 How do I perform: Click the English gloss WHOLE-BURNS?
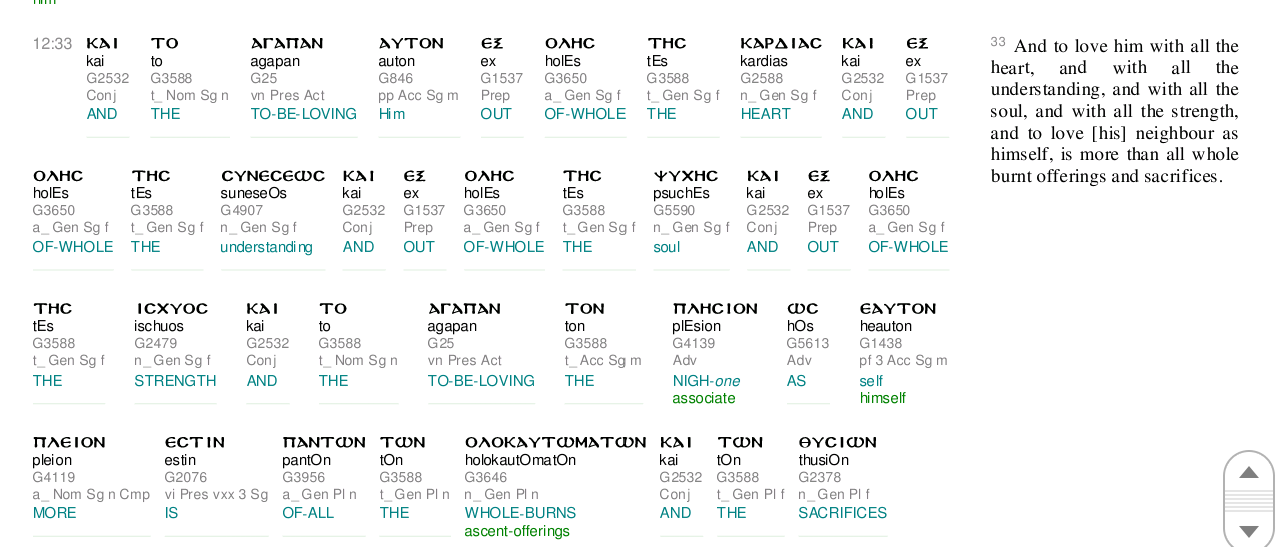tap(520, 513)
